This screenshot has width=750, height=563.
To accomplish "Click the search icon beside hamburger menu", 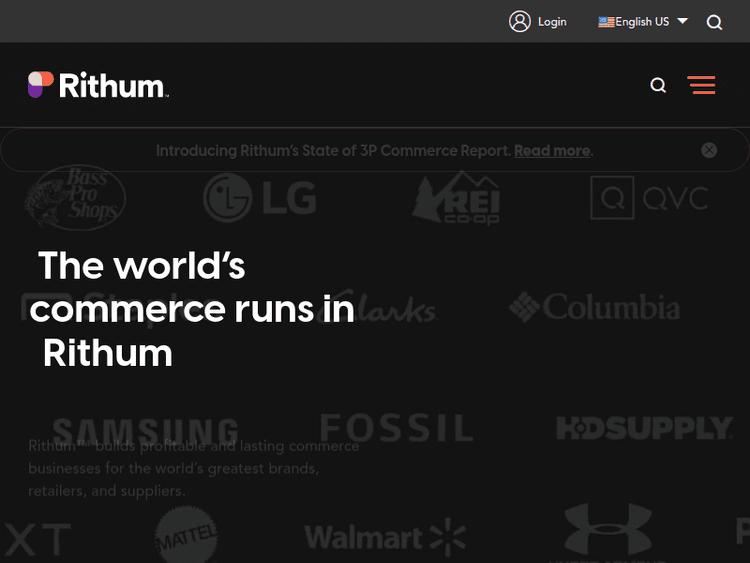I will (658, 85).
